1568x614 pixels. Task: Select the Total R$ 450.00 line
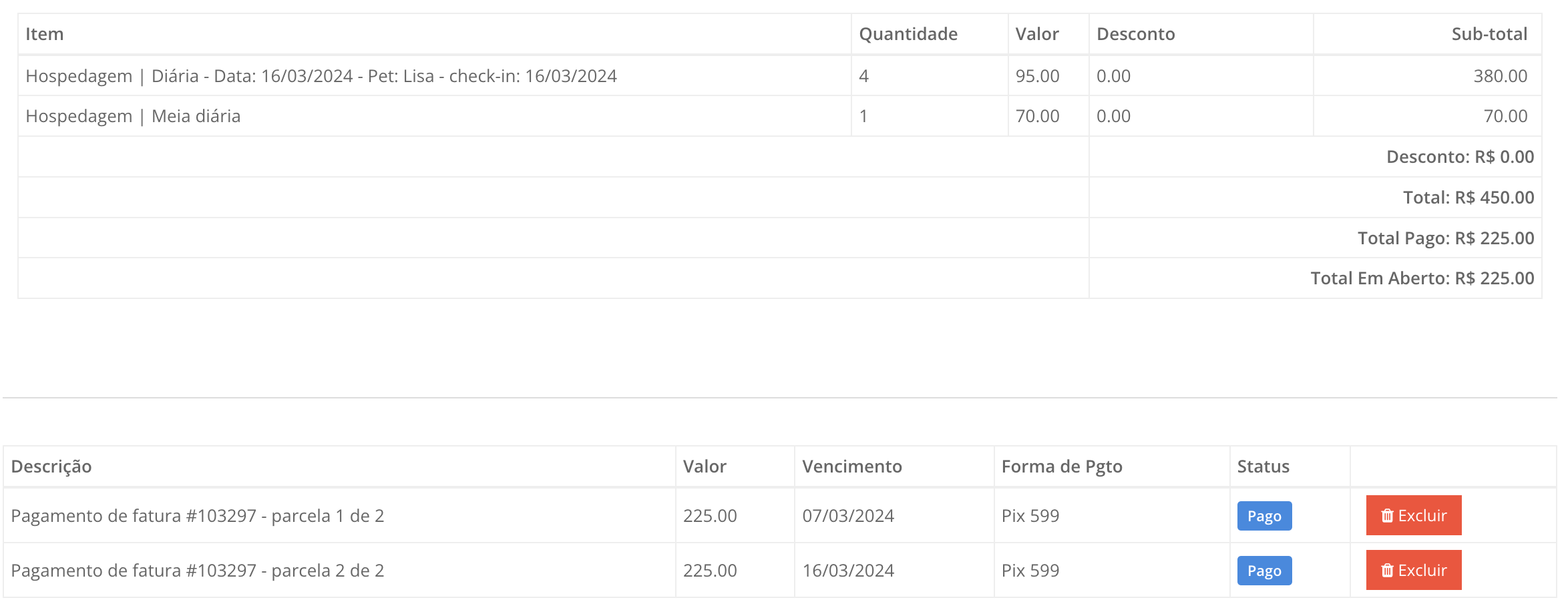(x=1468, y=198)
